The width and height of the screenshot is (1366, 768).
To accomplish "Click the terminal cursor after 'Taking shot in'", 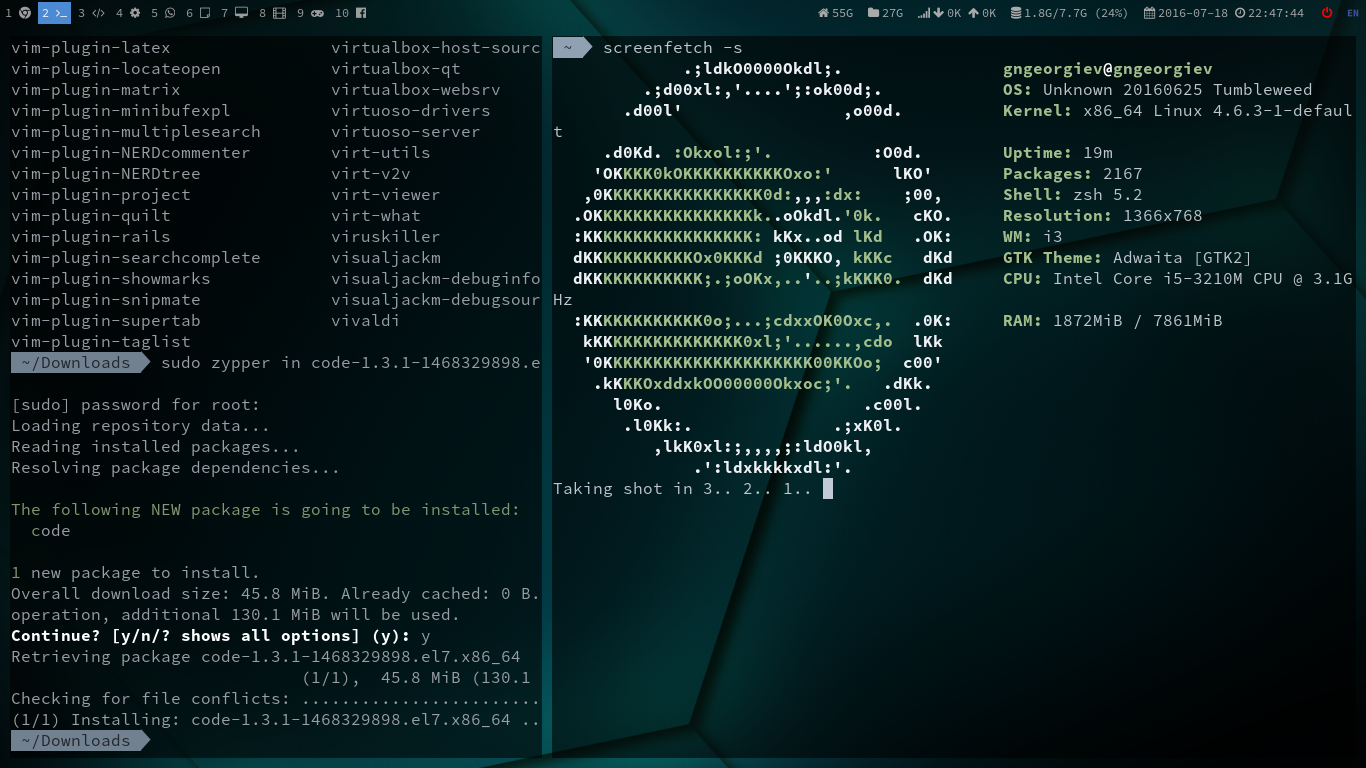I will (x=828, y=489).
